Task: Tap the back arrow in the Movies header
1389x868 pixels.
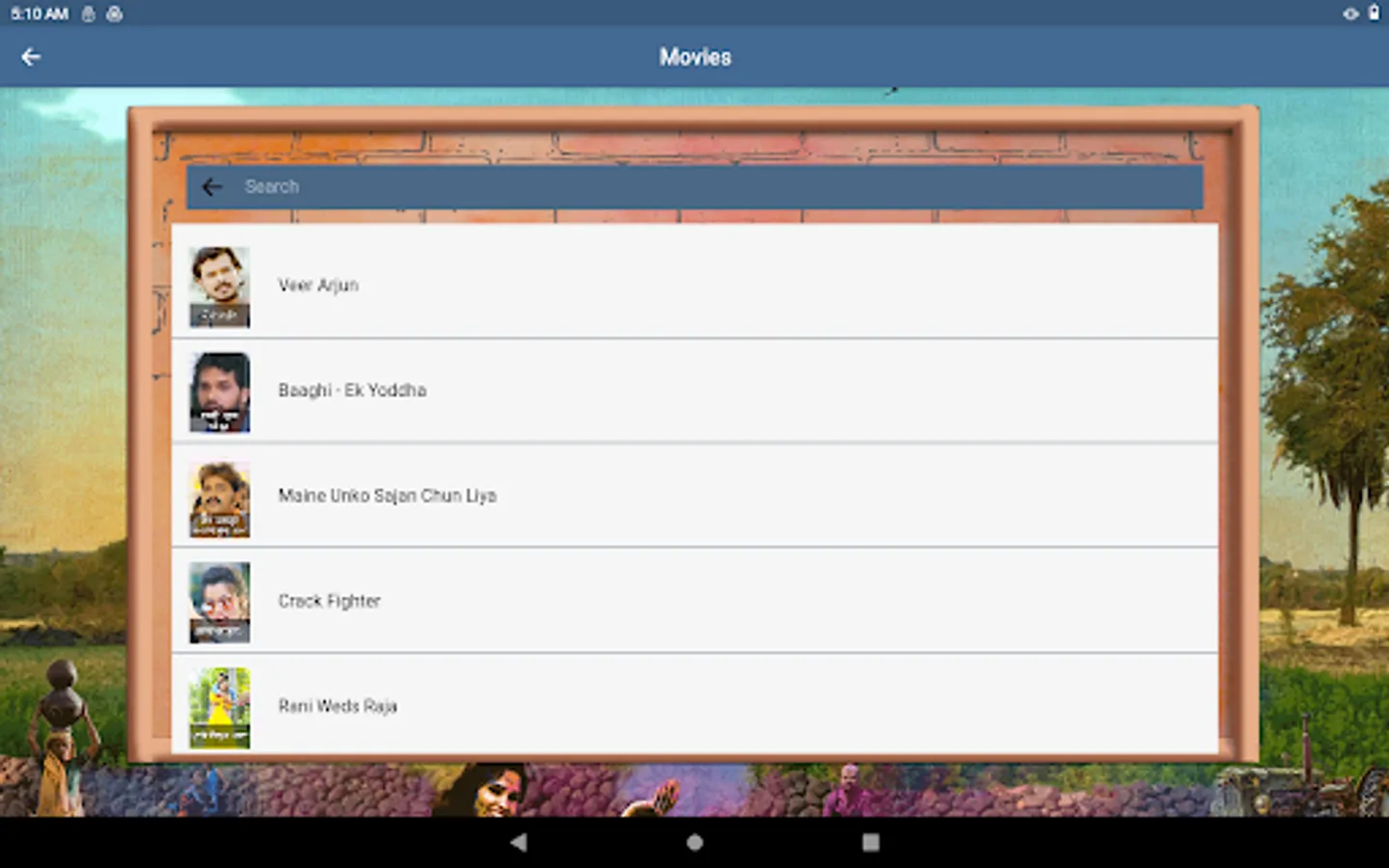Action: click(x=31, y=57)
